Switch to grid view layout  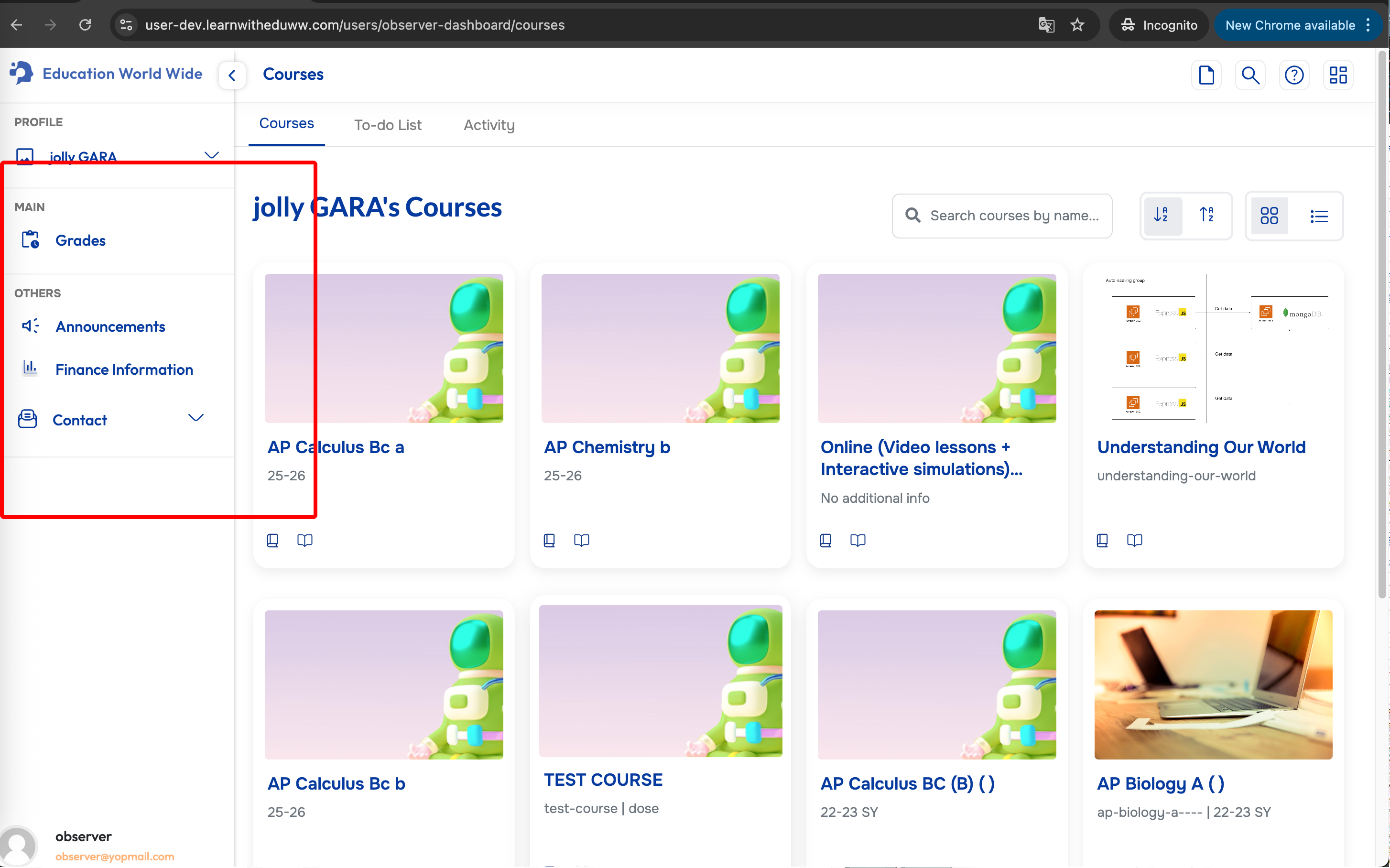1269,216
